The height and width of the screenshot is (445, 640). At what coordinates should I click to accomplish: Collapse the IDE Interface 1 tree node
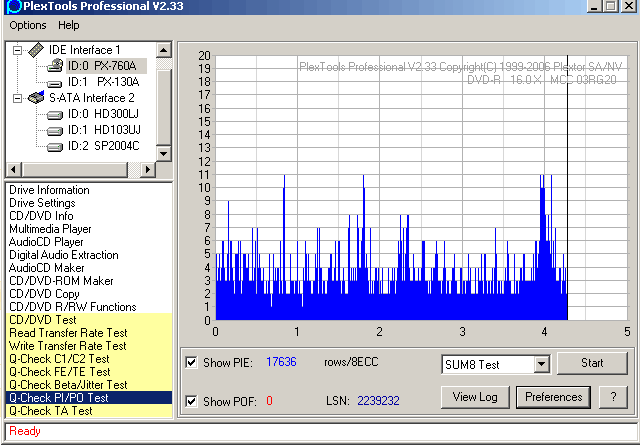18,50
